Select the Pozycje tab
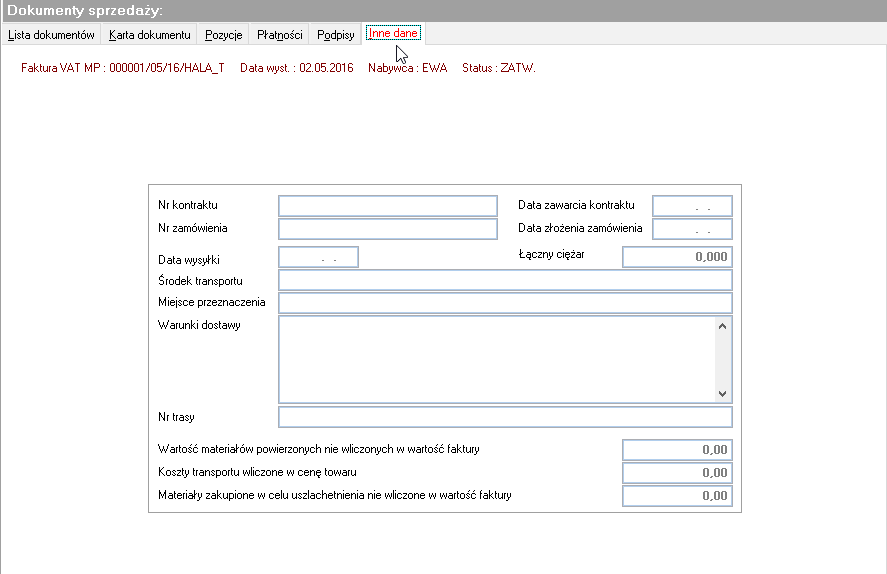Image resolution: width=887 pixels, height=574 pixels. coord(223,34)
